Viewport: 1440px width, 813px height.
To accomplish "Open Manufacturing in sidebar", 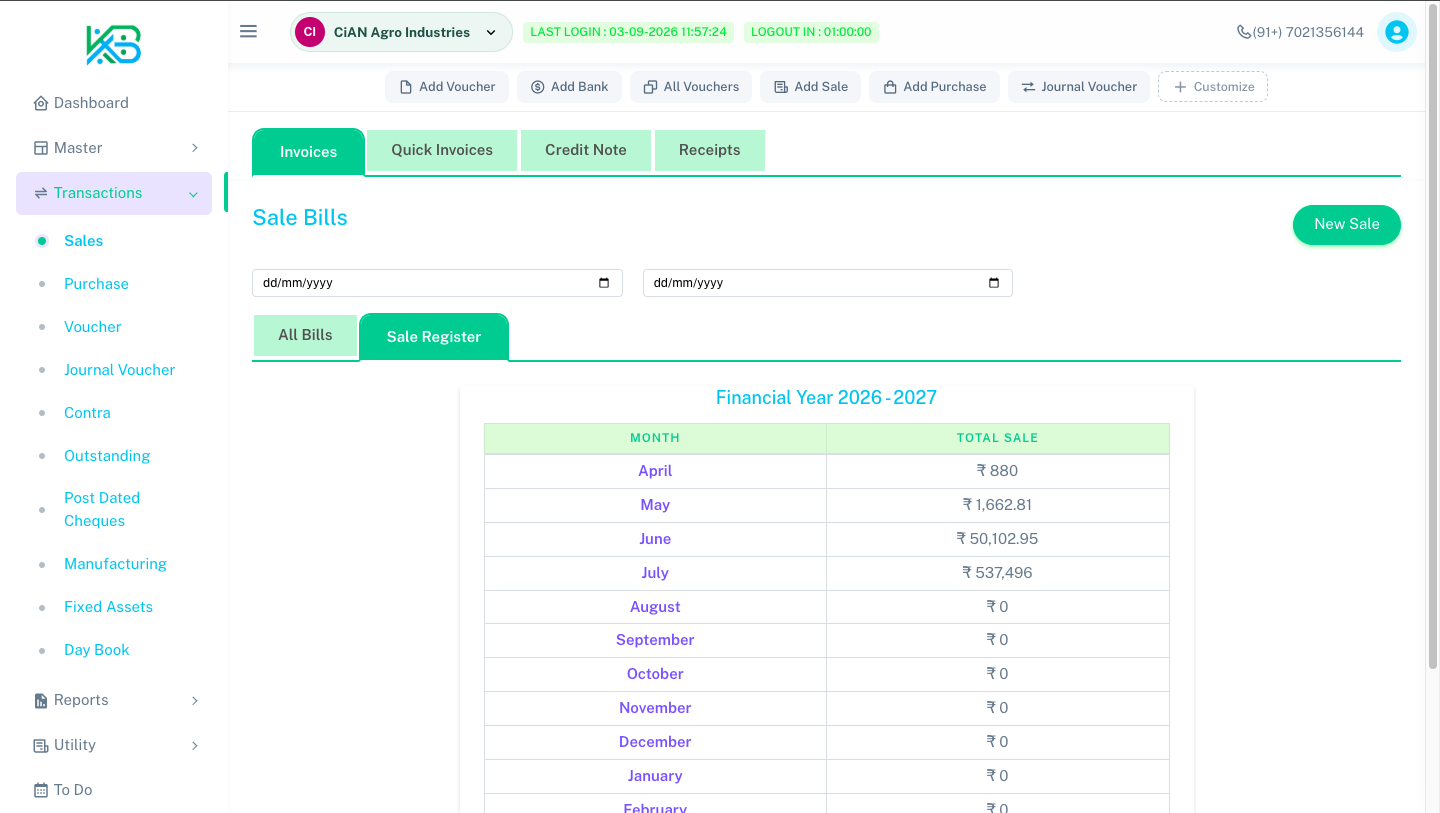I will tap(115, 564).
